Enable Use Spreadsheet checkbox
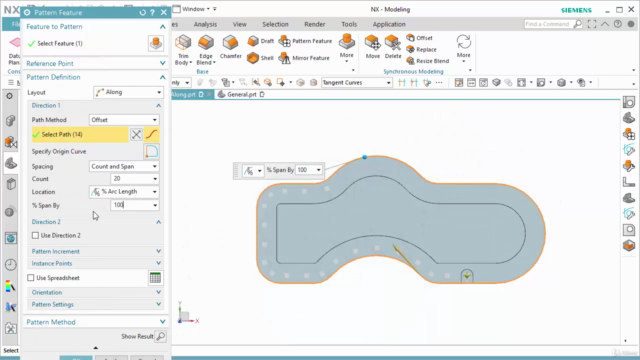The height and width of the screenshot is (360, 640). tap(31, 278)
